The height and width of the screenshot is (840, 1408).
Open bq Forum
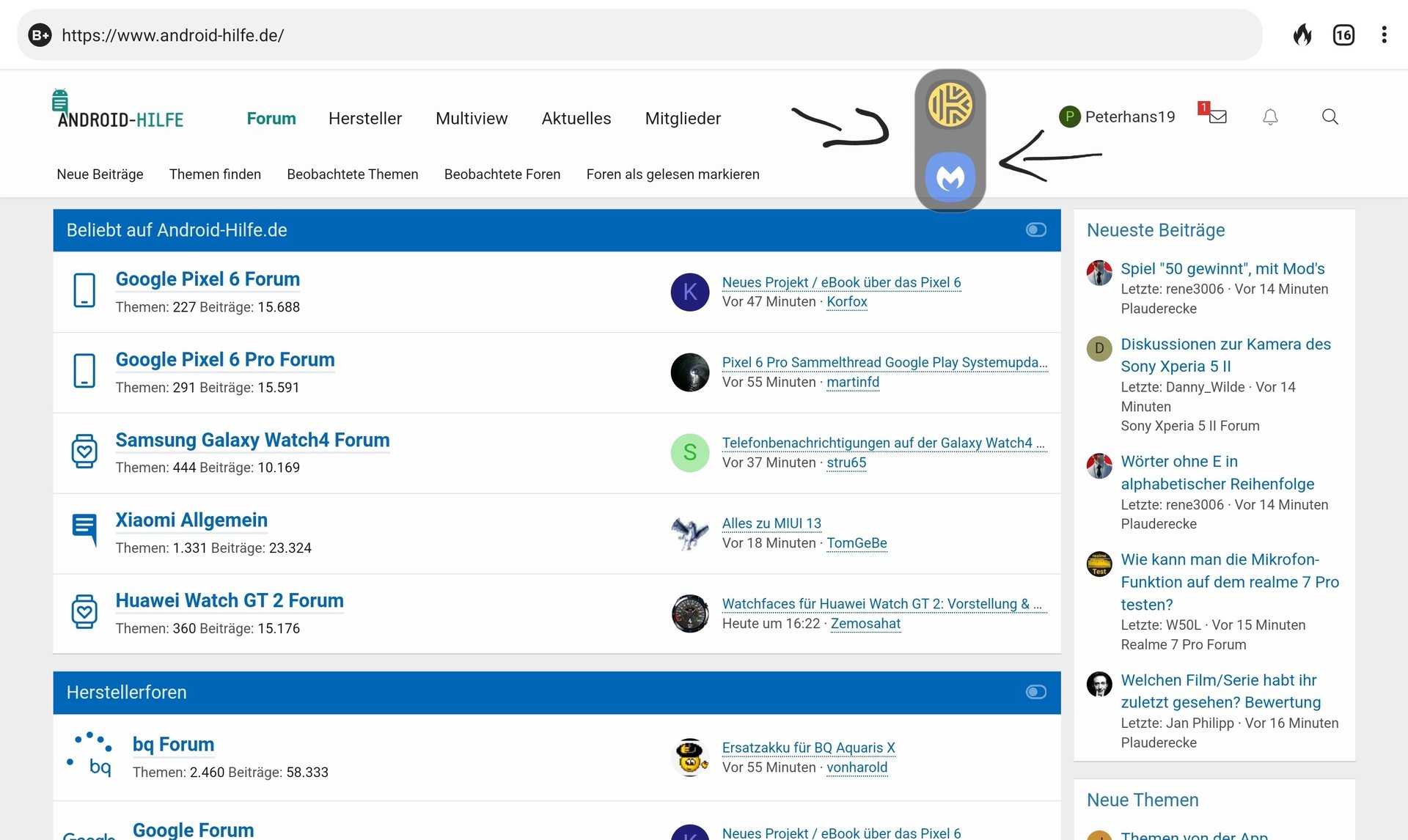coord(173,745)
